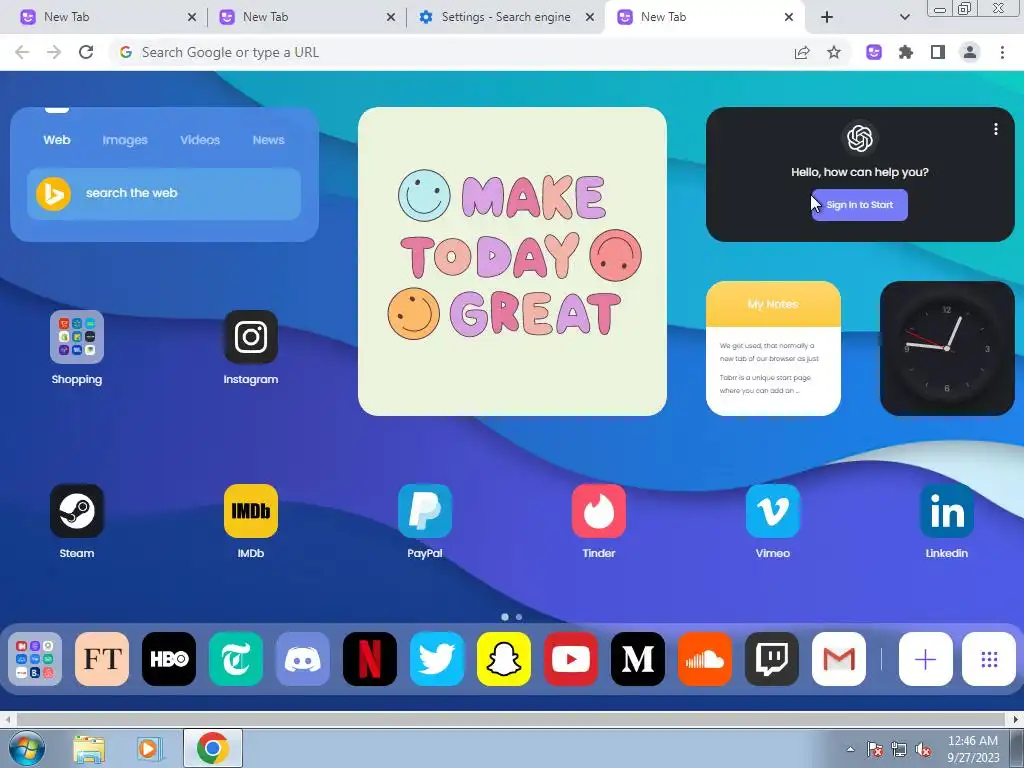The width and height of the screenshot is (1024, 768).
Task: Open ChatGPT widget three-dot menu
Action: coord(996,129)
